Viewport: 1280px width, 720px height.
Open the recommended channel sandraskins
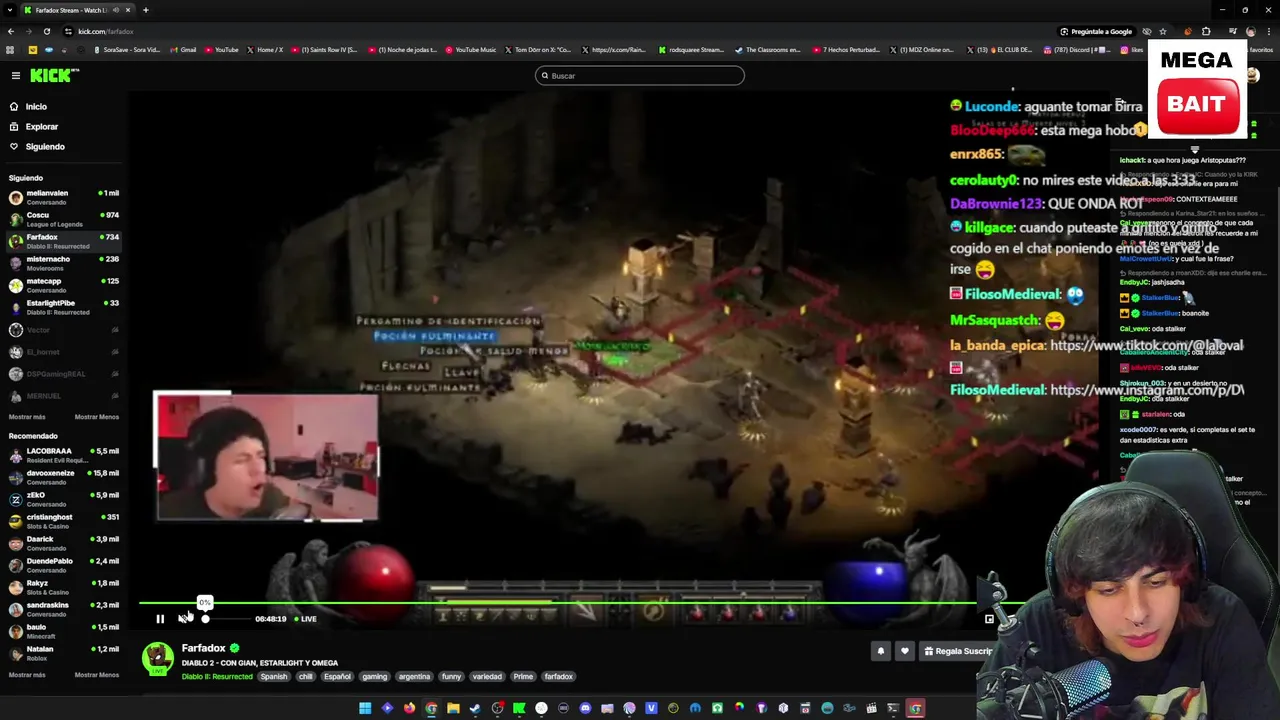pyautogui.click(x=64, y=609)
